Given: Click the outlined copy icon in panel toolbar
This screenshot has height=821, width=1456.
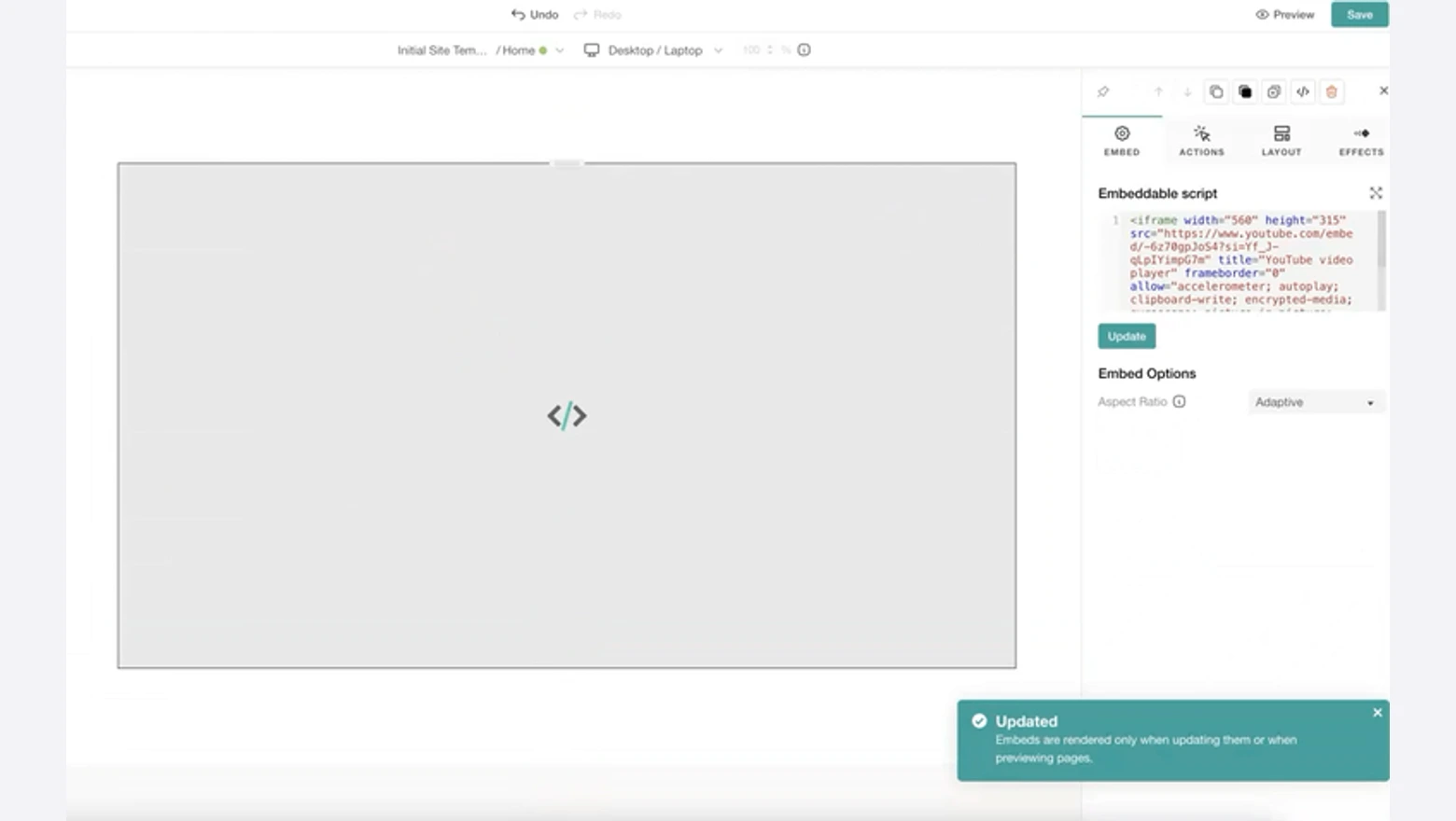Looking at the screenshot, I should tap(1216, 91).
